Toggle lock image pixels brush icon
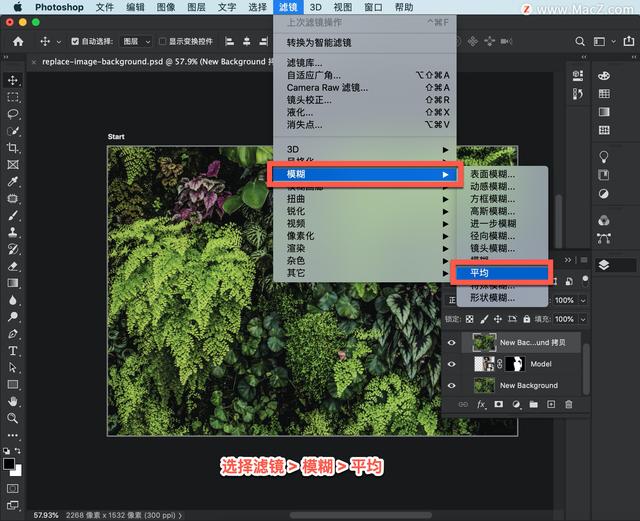 tap(484, 319)
